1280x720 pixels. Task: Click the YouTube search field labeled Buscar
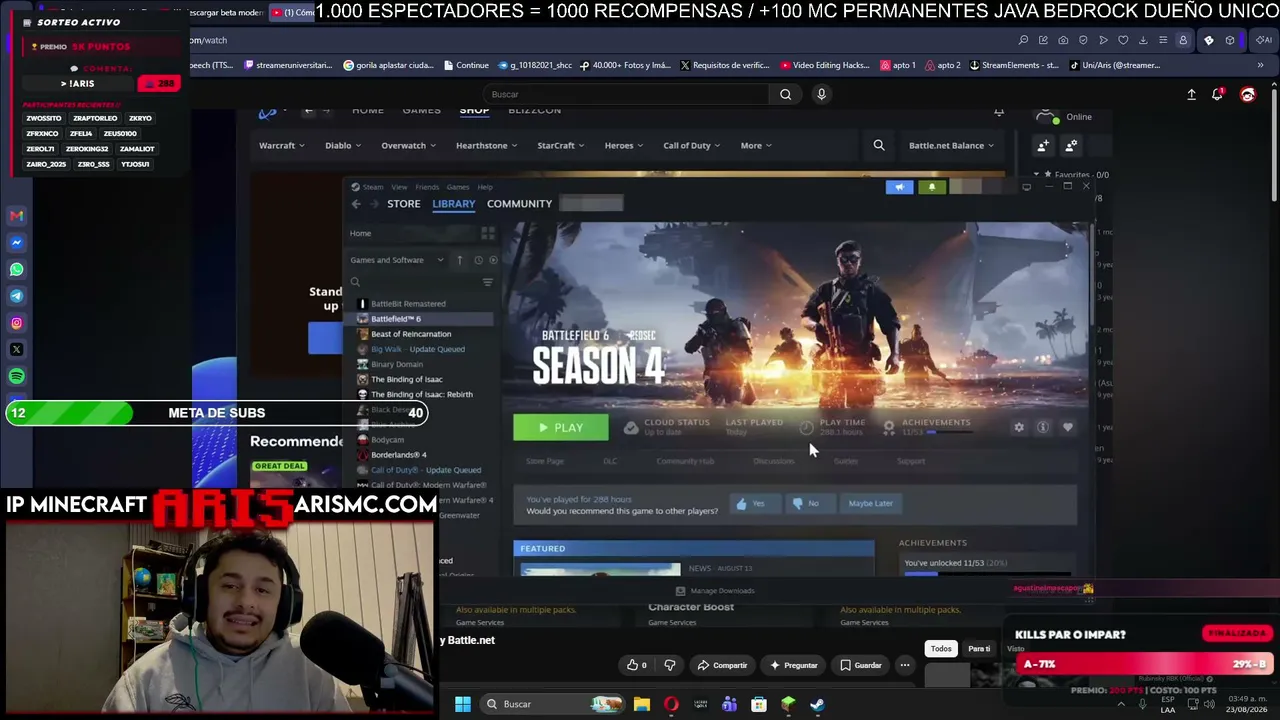[x=627, y=94]
